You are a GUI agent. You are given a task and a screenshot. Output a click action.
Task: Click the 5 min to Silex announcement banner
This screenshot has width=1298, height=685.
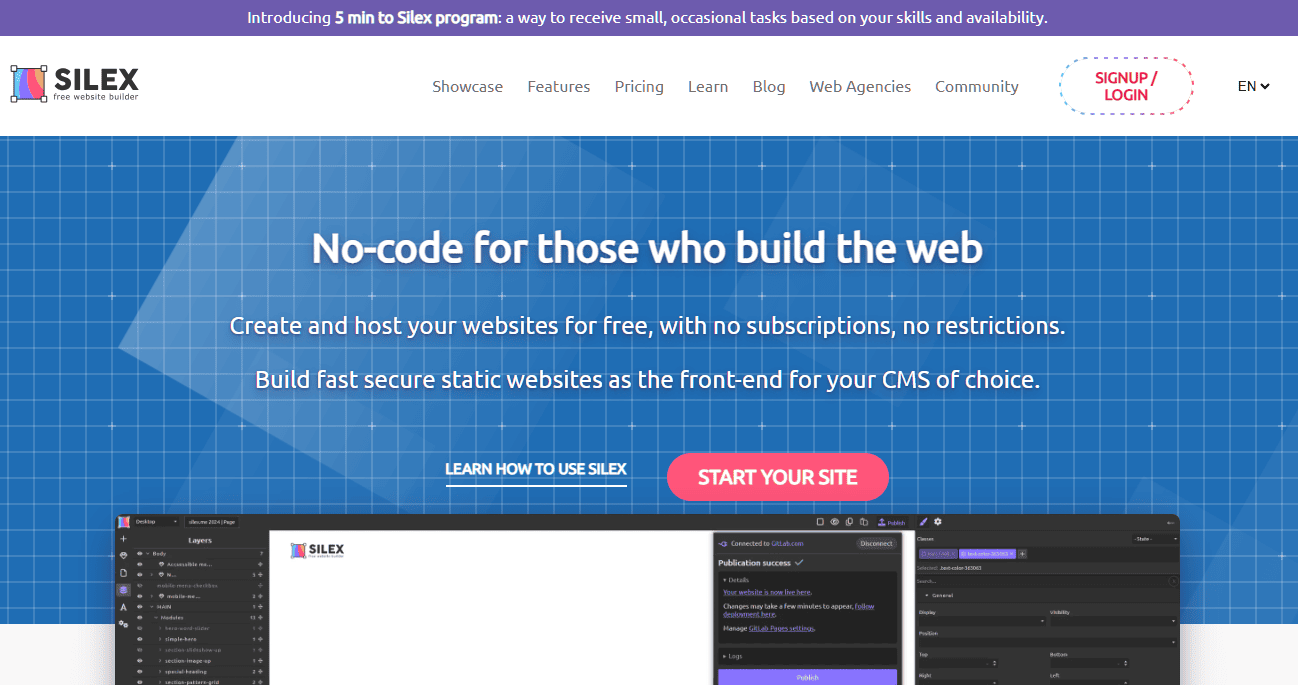pos(648,18)
